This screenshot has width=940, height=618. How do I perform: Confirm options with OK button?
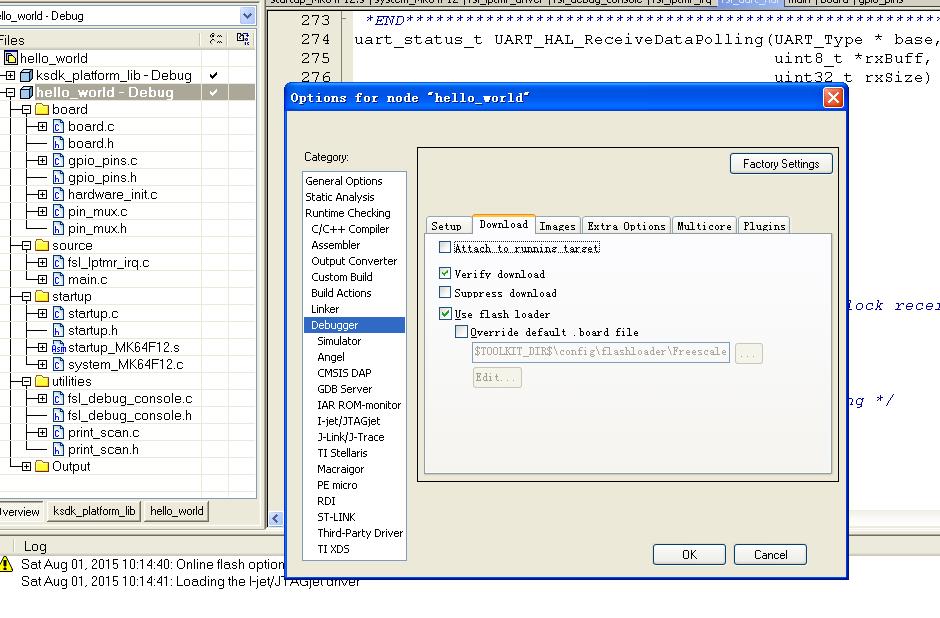pyautogui.click(x=689, y=554)
